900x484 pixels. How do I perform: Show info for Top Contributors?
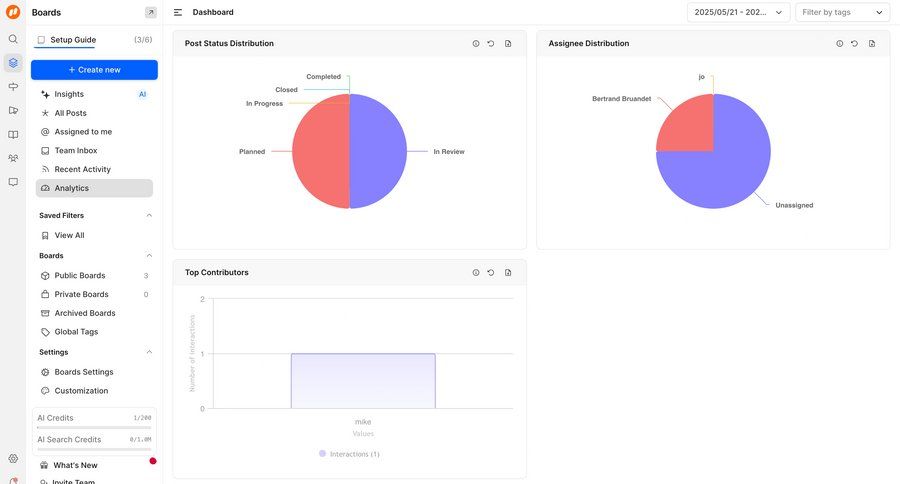(x=476, y=273)
